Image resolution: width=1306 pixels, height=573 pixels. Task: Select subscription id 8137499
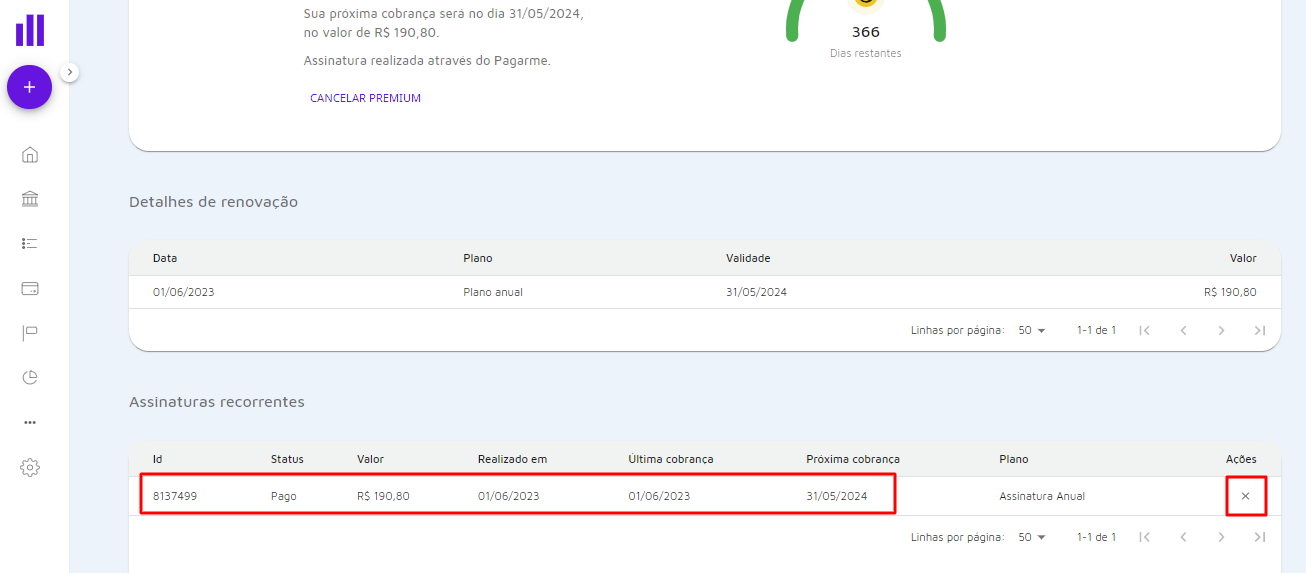(175, 496)
